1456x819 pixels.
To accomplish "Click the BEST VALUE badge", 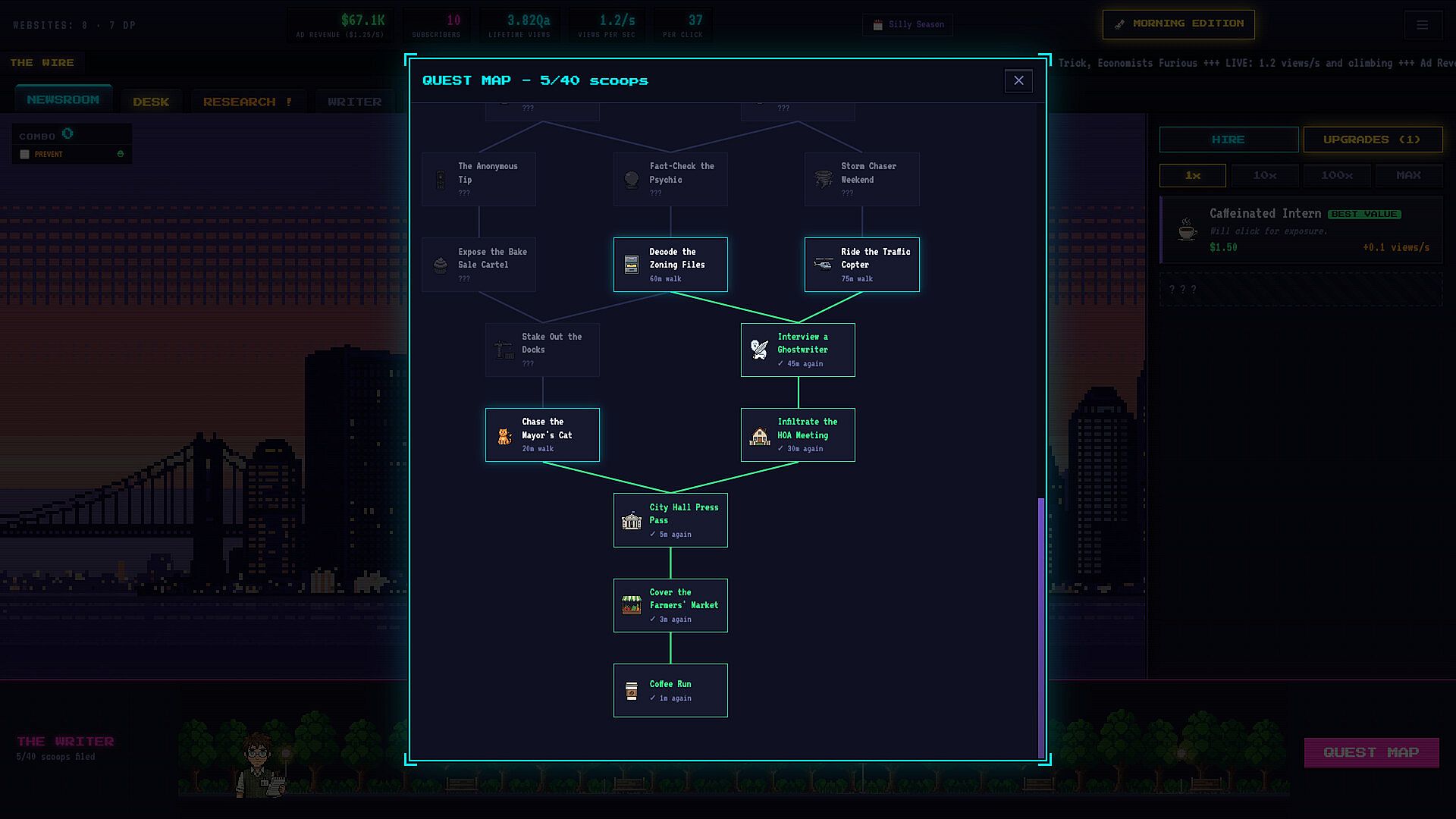I will [1364, 214].
